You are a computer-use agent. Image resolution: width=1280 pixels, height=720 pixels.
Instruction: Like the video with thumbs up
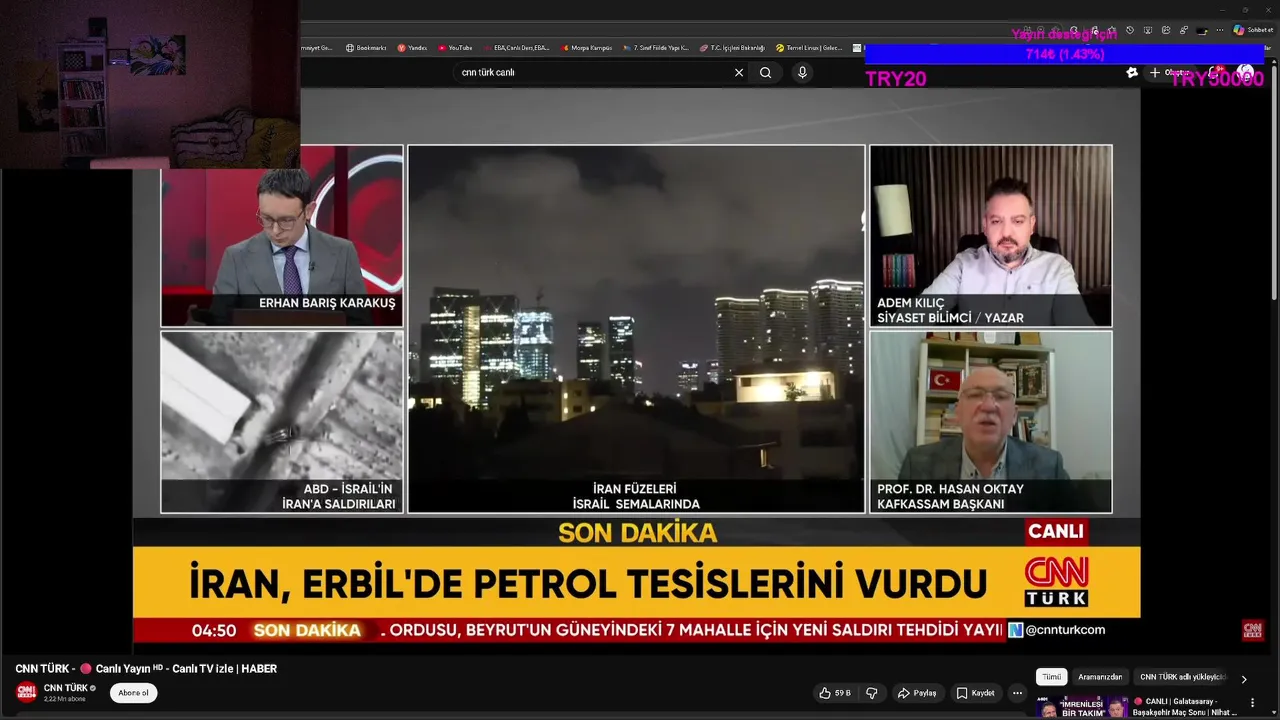tap(835, 693)
